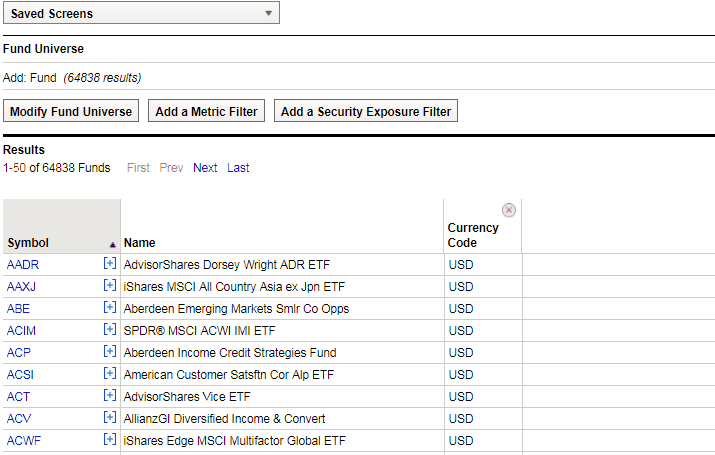
Task: Click USD cell in AADR row
Action: tap(461, 264)
